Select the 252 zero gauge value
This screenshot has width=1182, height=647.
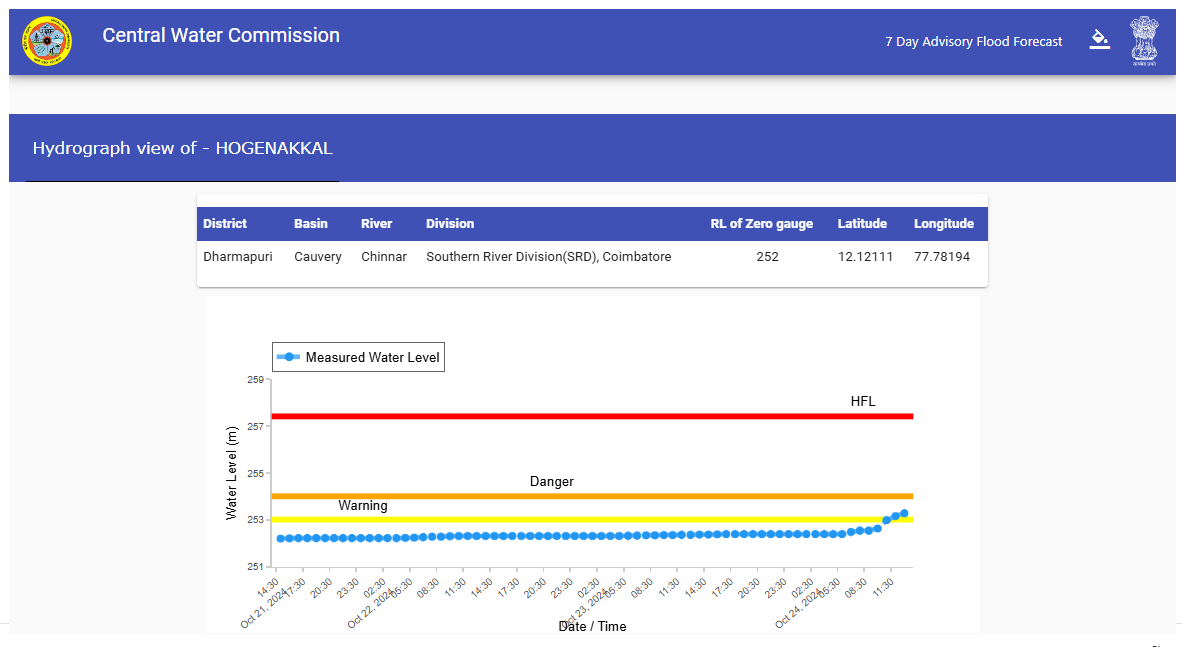(767, 256)
